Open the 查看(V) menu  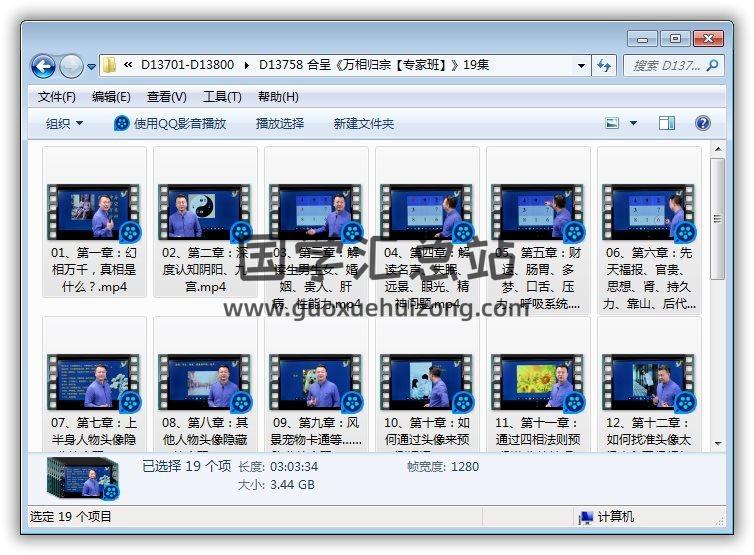click(x=166, y=97)
